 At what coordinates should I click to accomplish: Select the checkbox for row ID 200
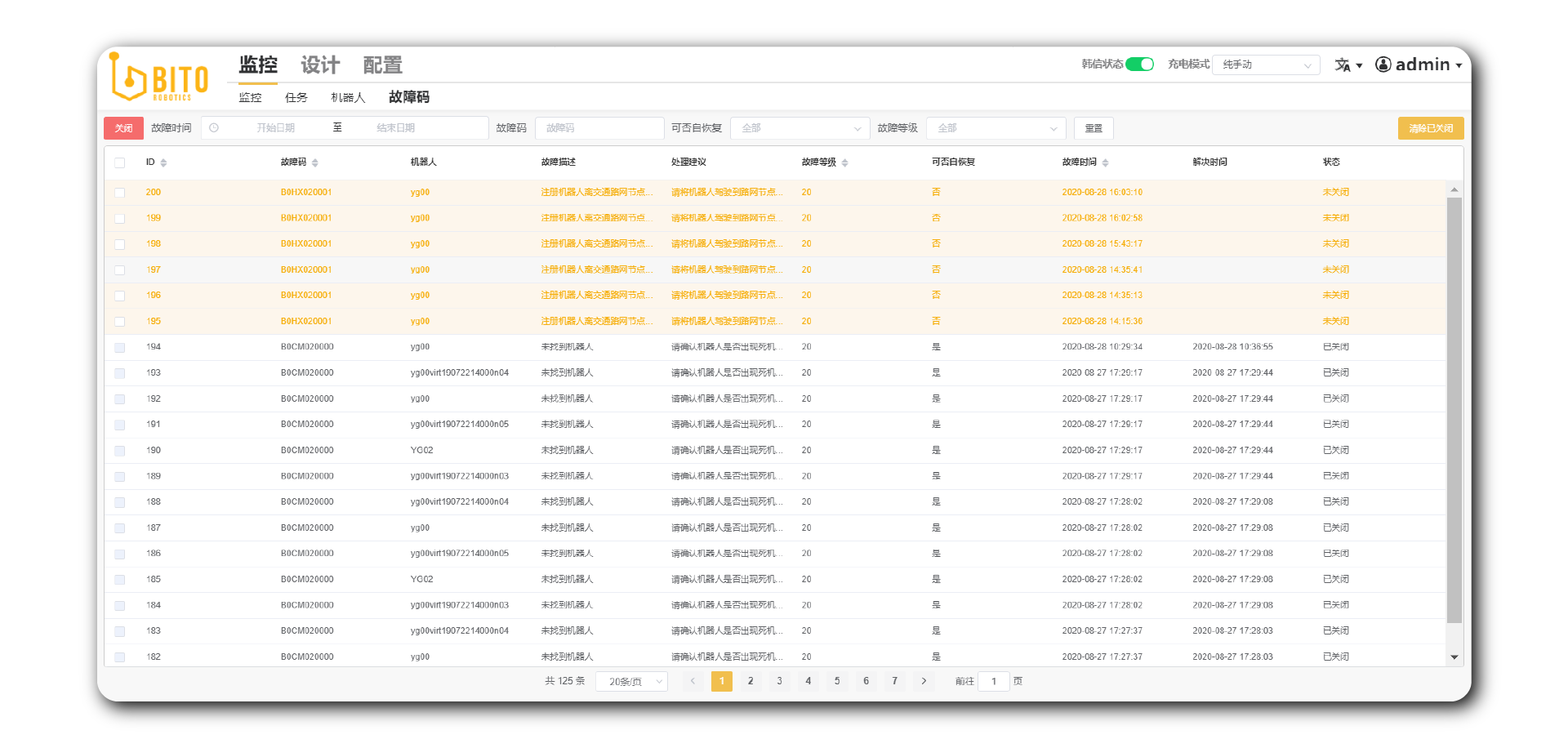pyautogui.click(x=120, y=193)
